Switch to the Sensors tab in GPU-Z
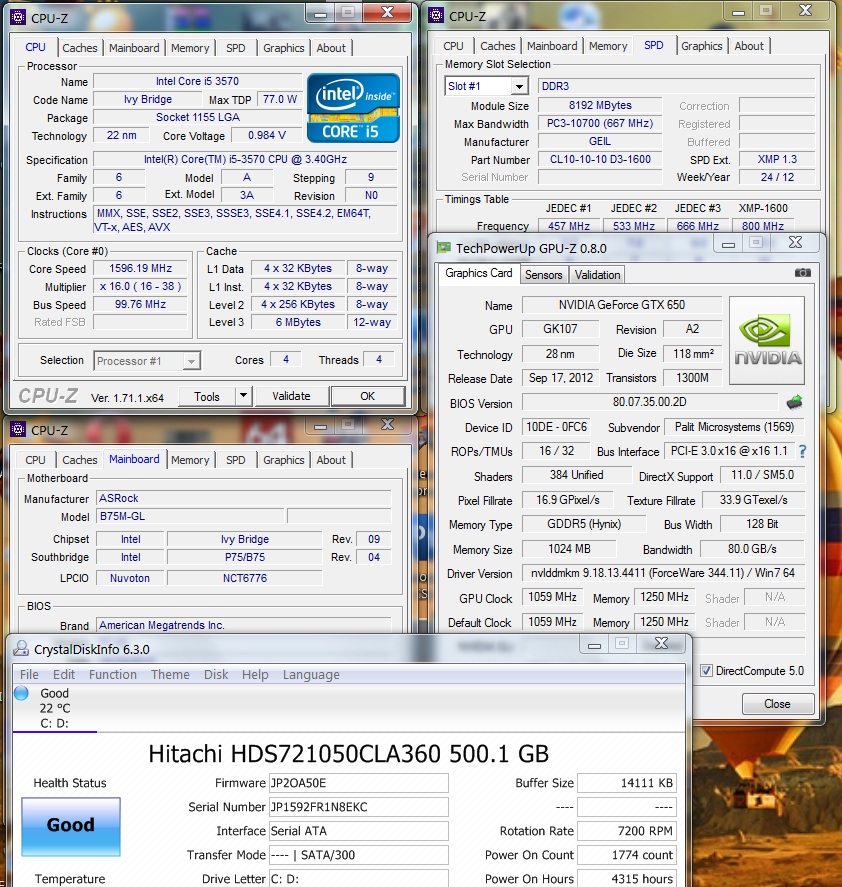The height and width of the screenshot is (887, 842). click(x=543, y=274)
